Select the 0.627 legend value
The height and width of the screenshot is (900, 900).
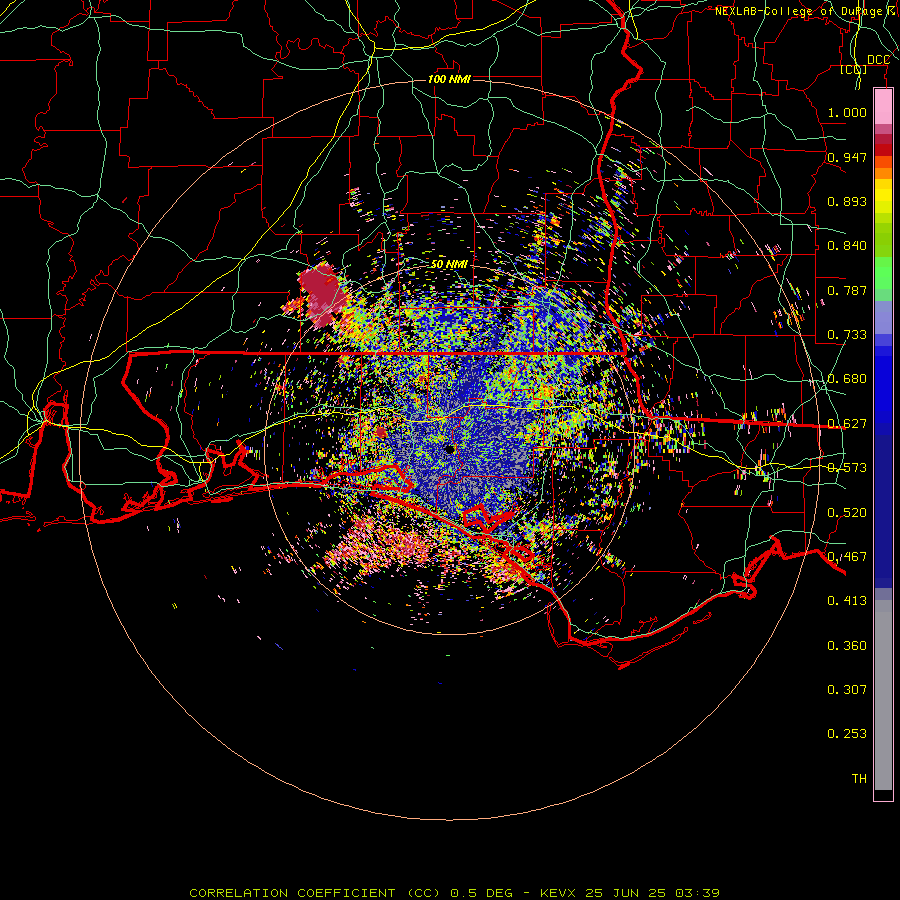[847, 424]
